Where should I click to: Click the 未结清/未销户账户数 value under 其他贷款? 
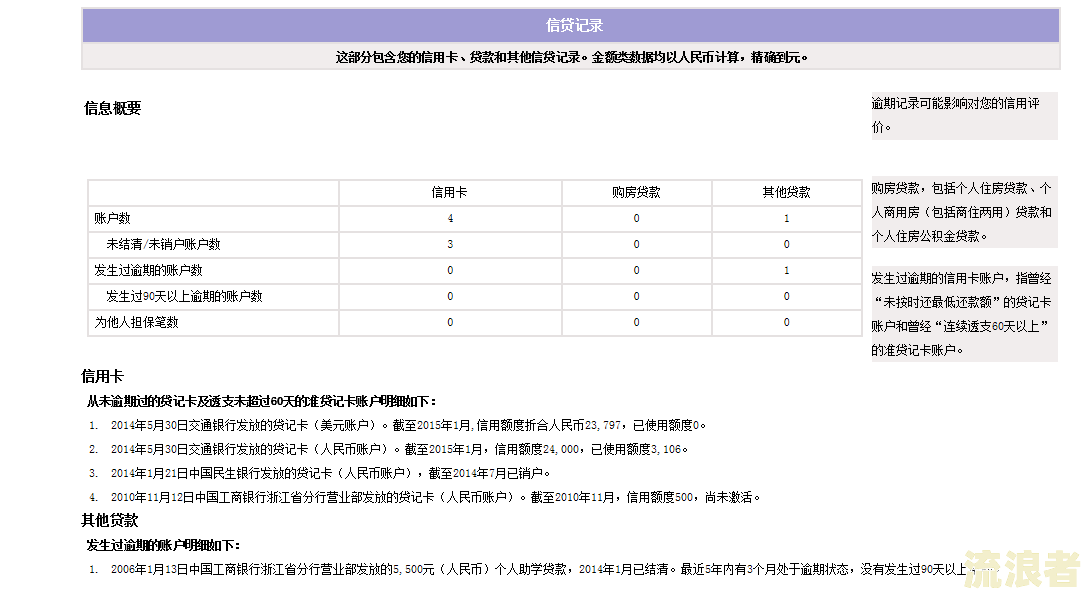[786, 244]
